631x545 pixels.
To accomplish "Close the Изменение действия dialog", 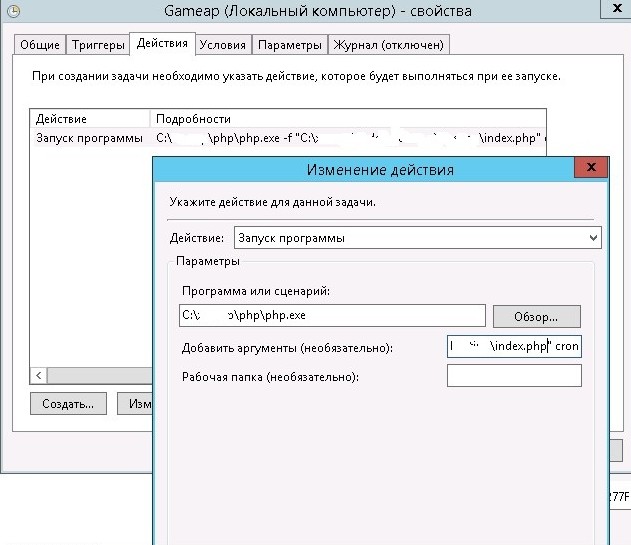I will tap(591, 168).
